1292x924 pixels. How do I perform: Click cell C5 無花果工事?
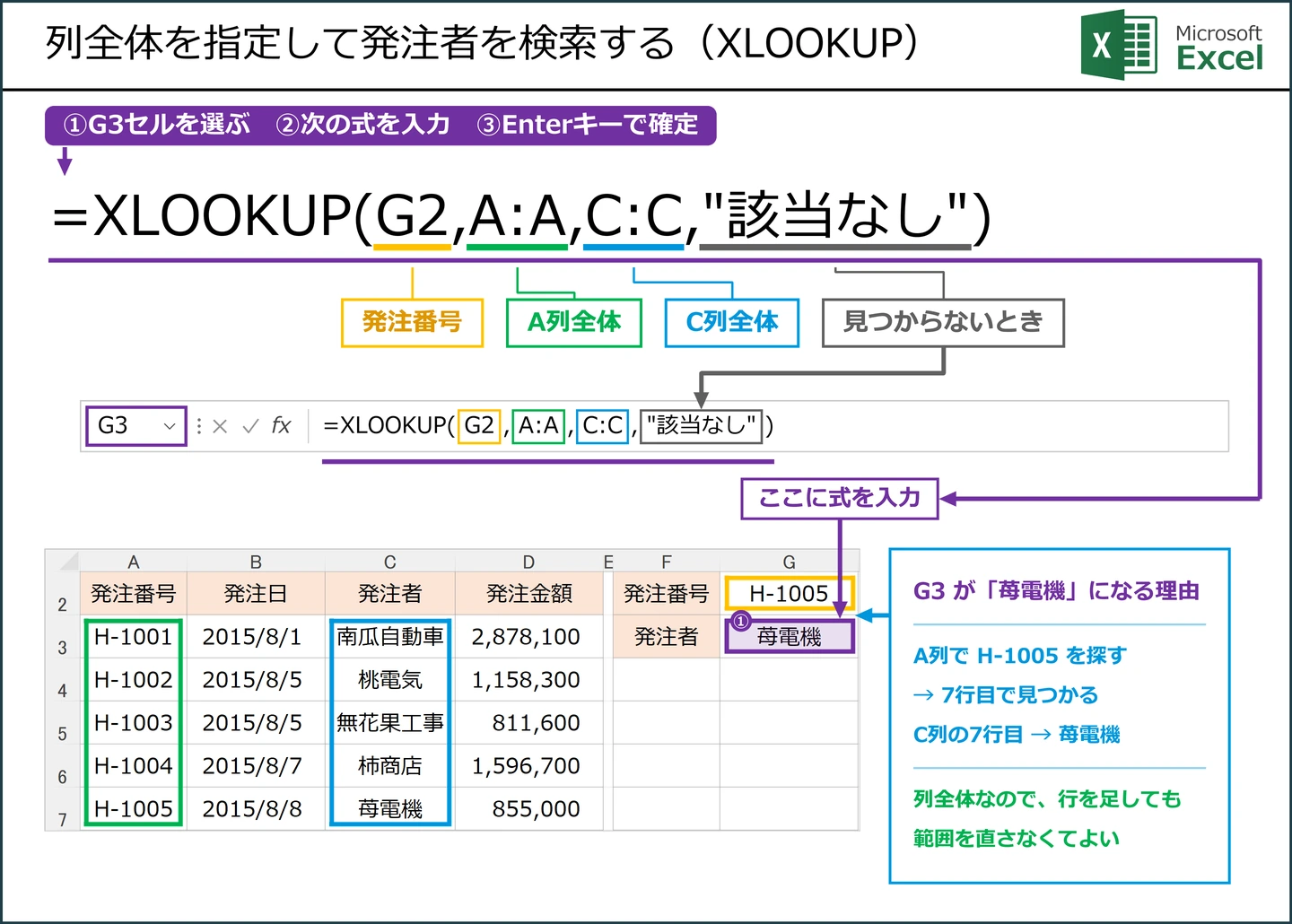pyautogui.click(x=390, y=723)
